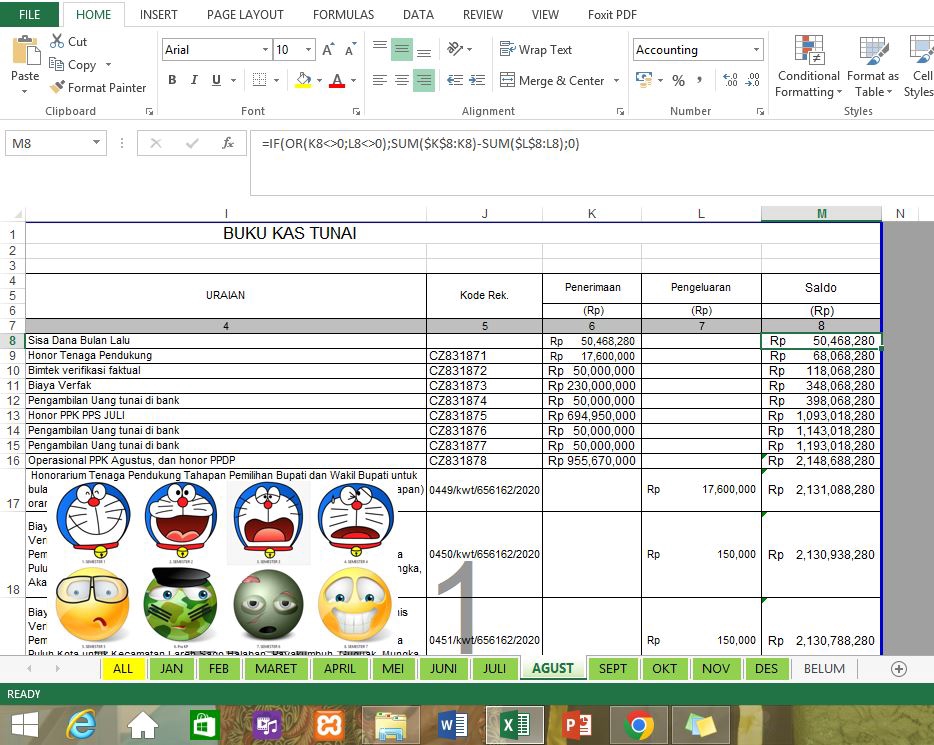Switch to the FORMULAS ribbon tab
The height and width of the screenshot is (745, 934).
click(x=343, y=14)
